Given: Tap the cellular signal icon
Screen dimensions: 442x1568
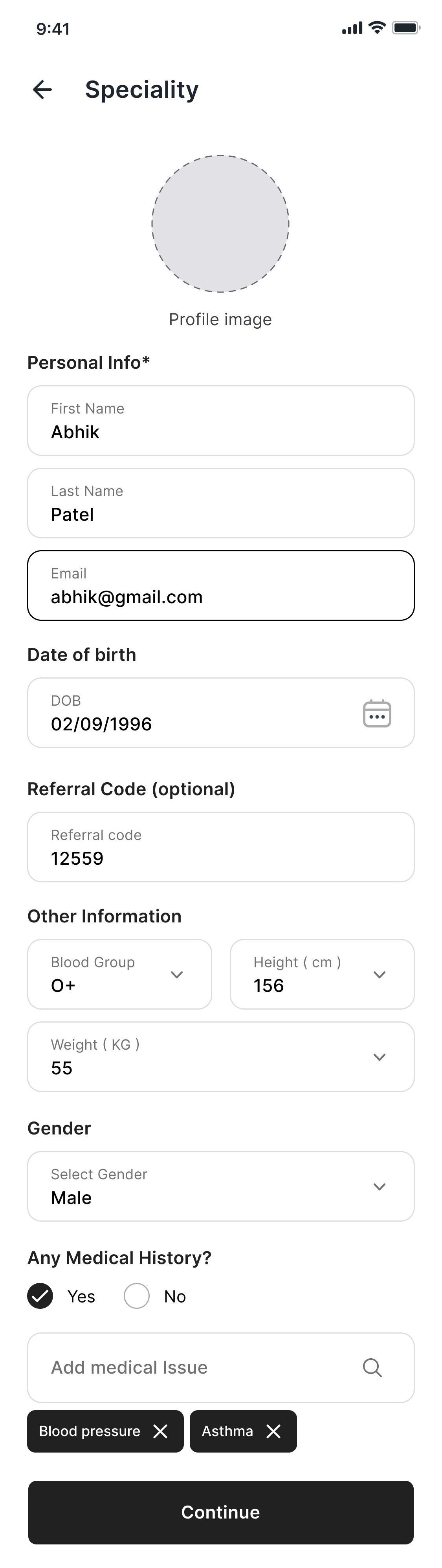Looking at the screenshot, I should point(352,28).
